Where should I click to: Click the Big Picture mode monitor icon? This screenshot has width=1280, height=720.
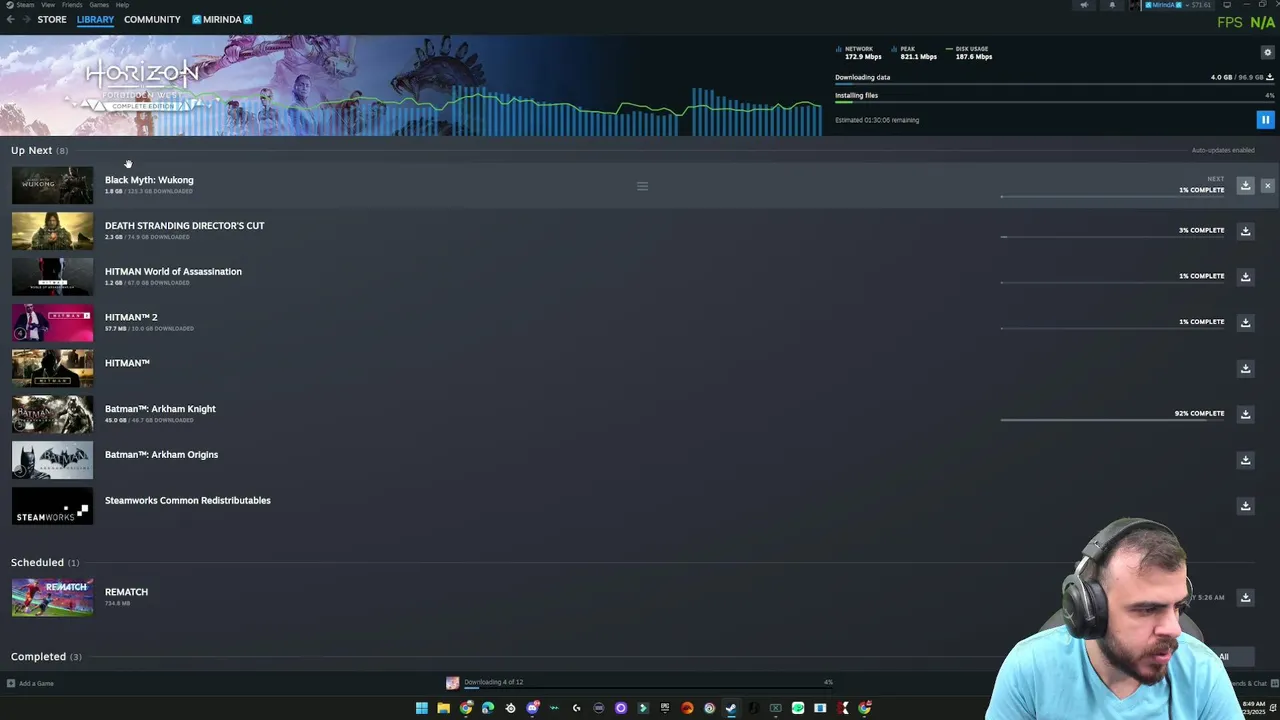[1228, 5]
